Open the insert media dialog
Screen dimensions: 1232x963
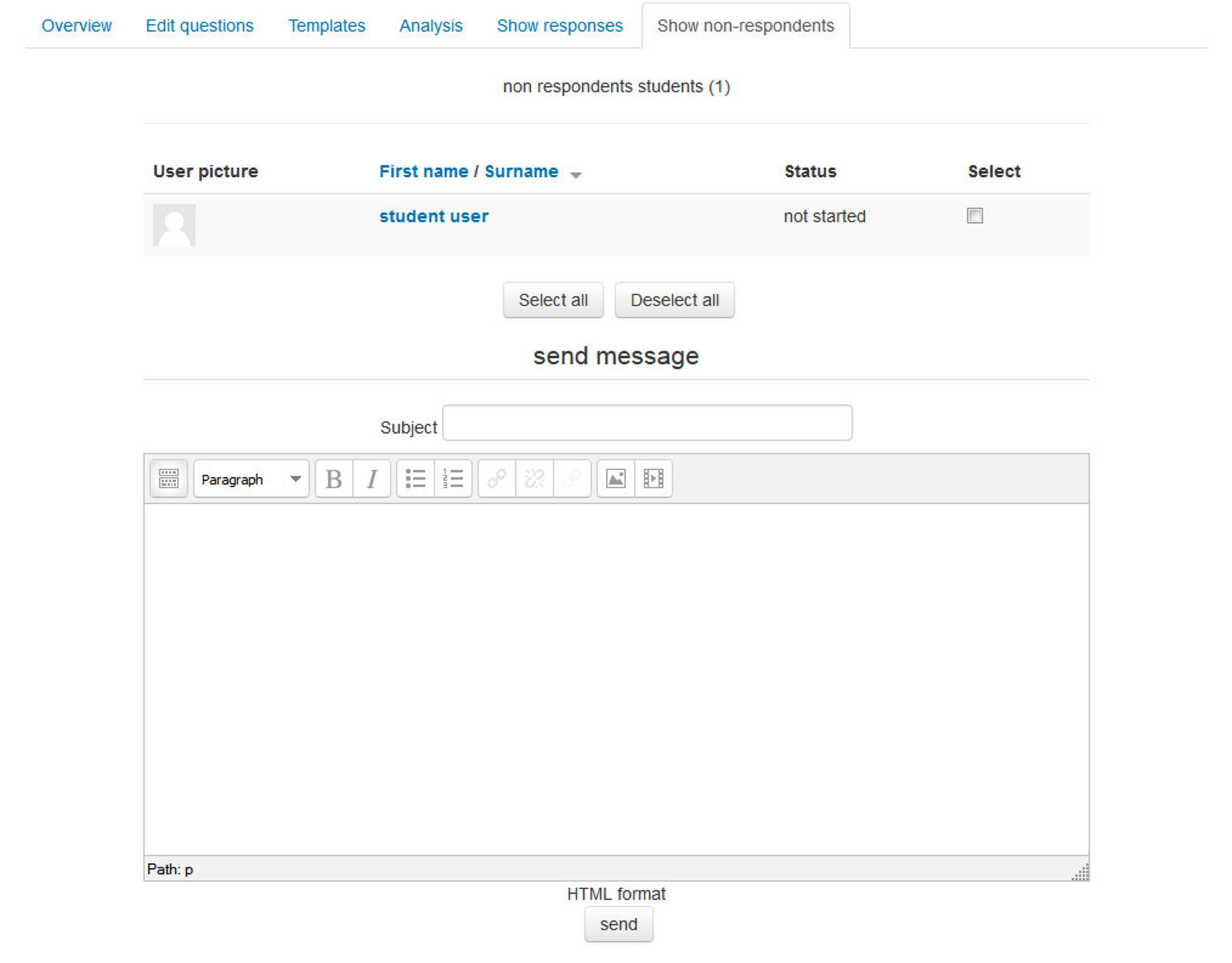(x=654, y=479)
